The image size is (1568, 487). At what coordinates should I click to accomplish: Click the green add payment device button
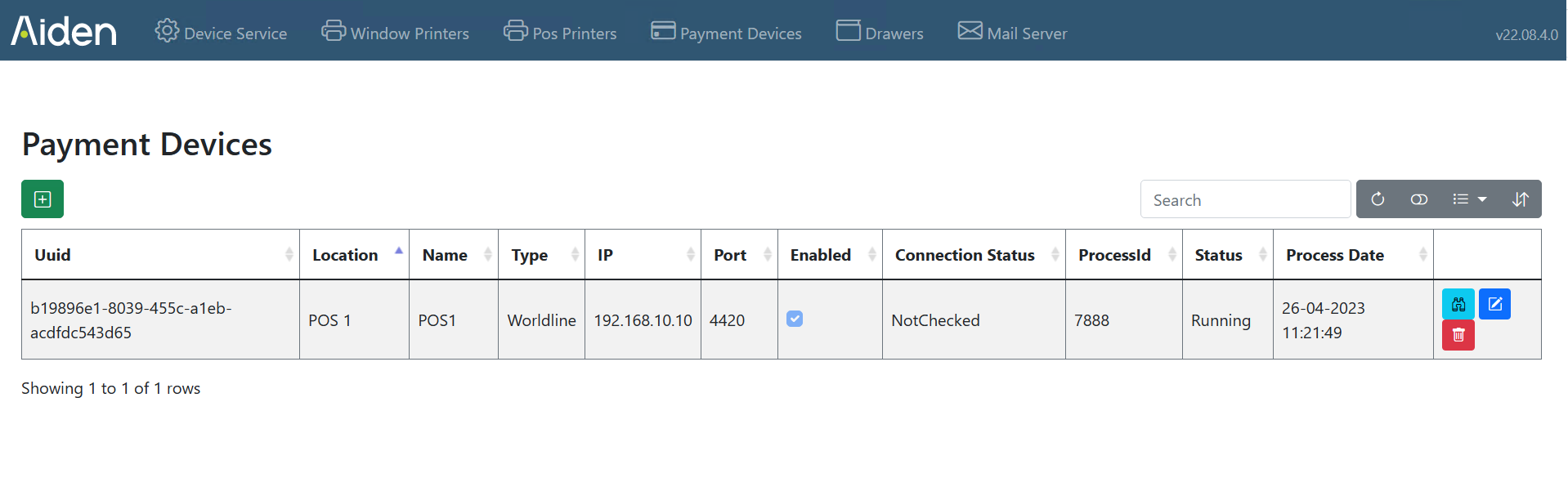[43, 199]
